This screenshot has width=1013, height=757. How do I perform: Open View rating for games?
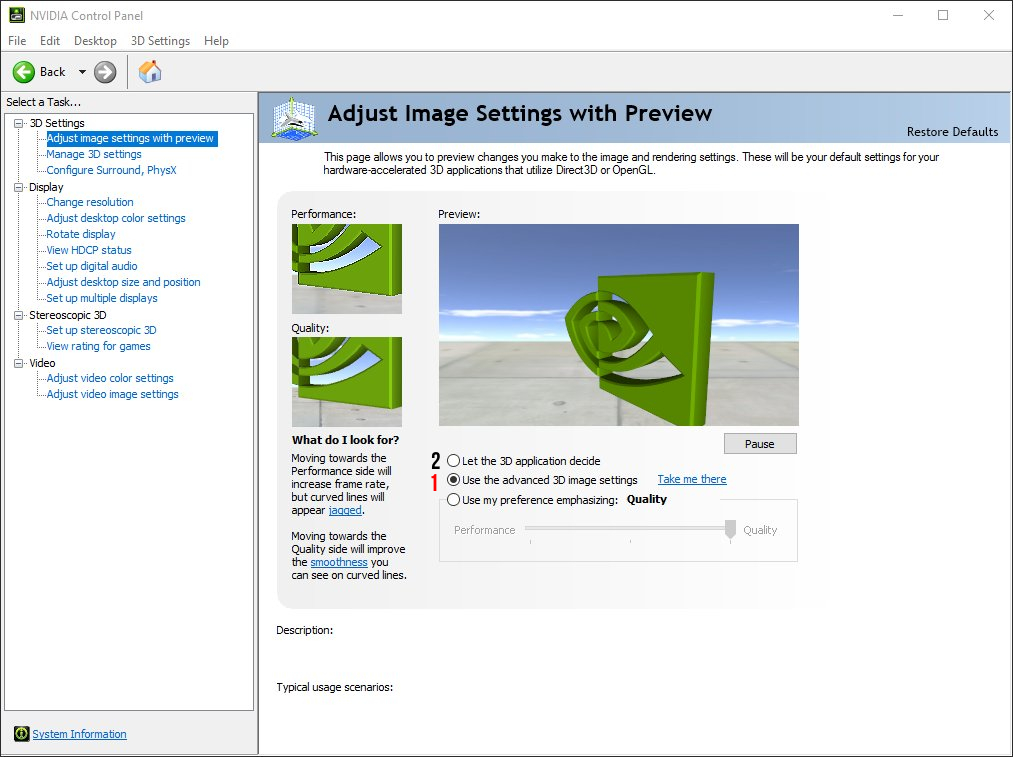(98, 346)
